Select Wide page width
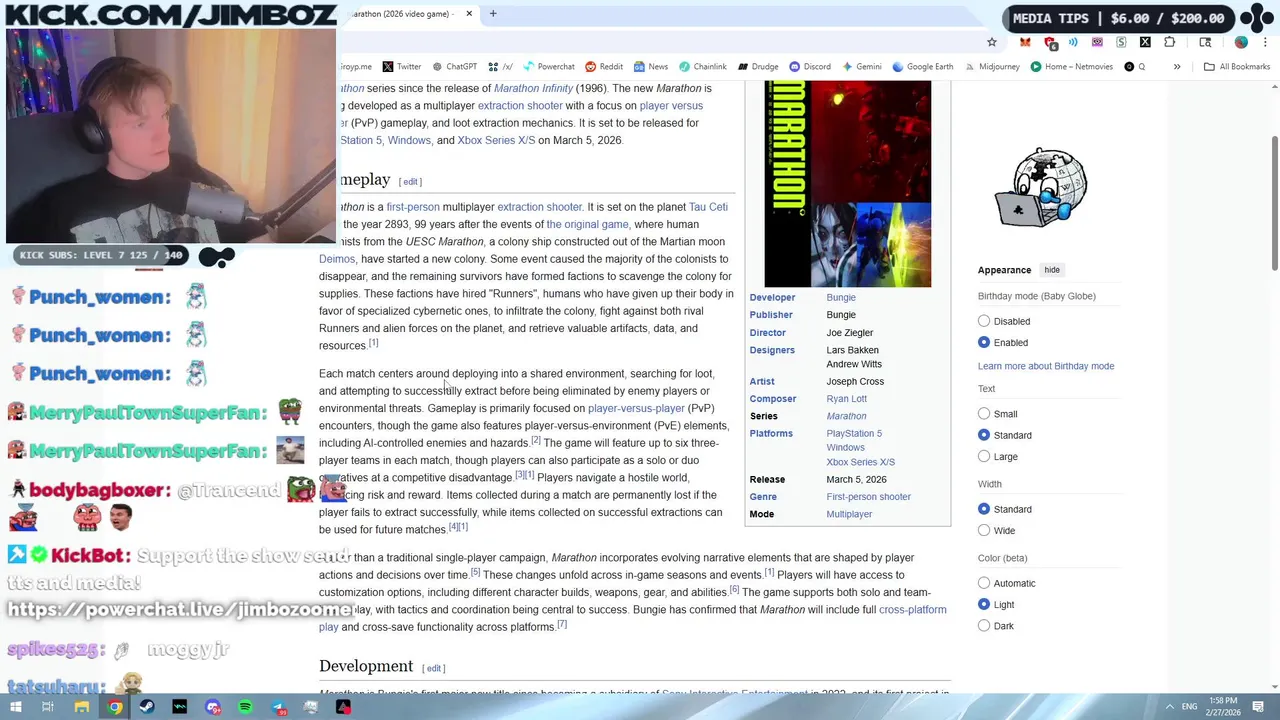The height and width of the screenshot is (720, 1280). (x=984, y=530)
